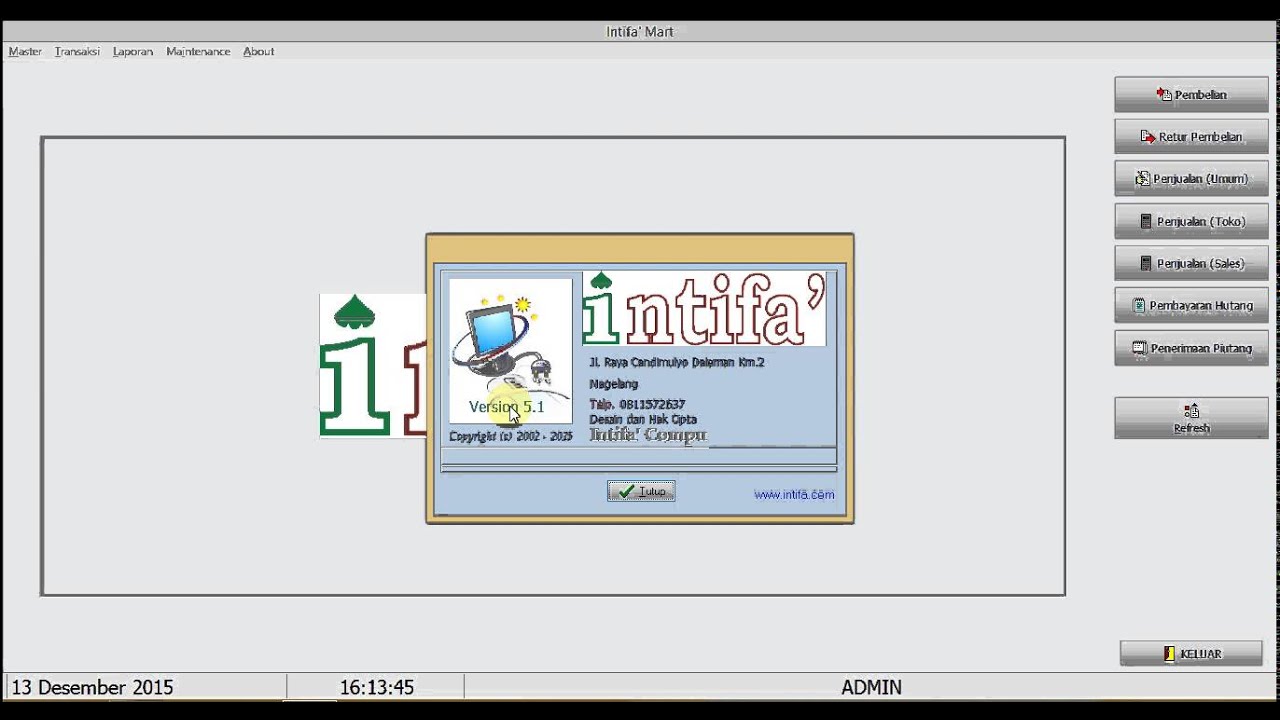
Task: Click the Version 5.1 text
Action: [507, 407]
